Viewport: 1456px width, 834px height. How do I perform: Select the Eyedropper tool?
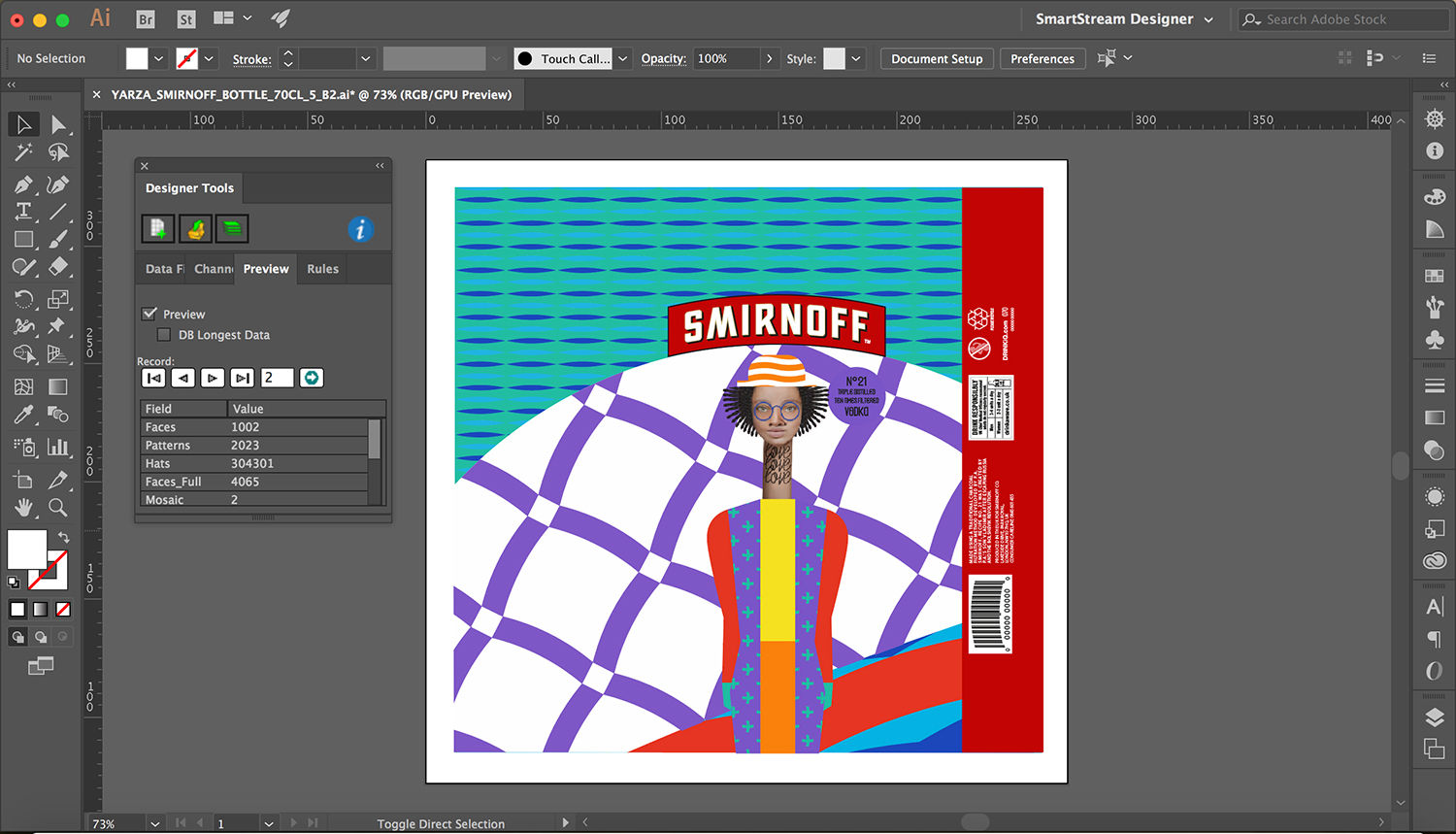24,416
